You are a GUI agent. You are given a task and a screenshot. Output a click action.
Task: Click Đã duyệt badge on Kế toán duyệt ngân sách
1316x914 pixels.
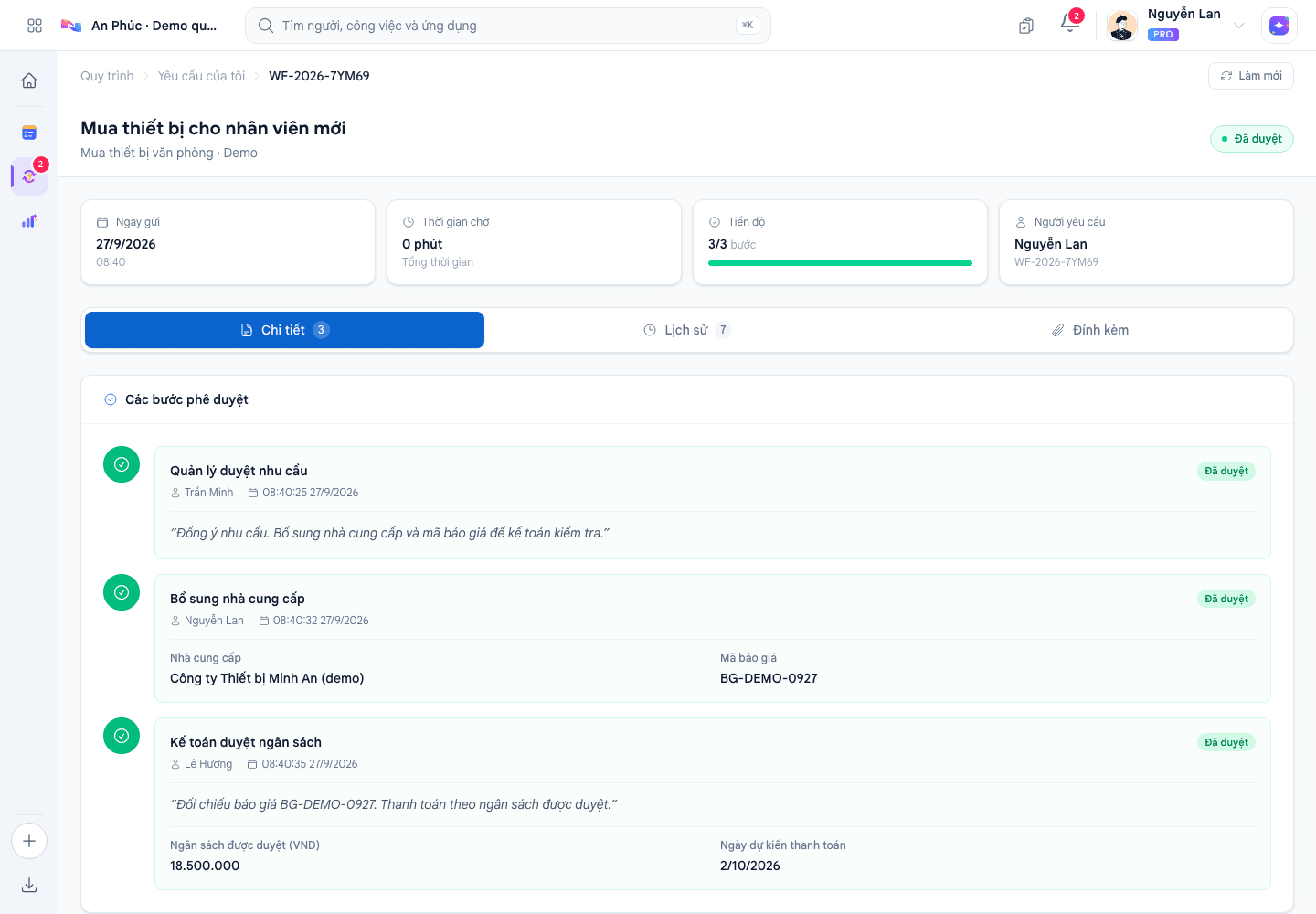click(1226, 743)
